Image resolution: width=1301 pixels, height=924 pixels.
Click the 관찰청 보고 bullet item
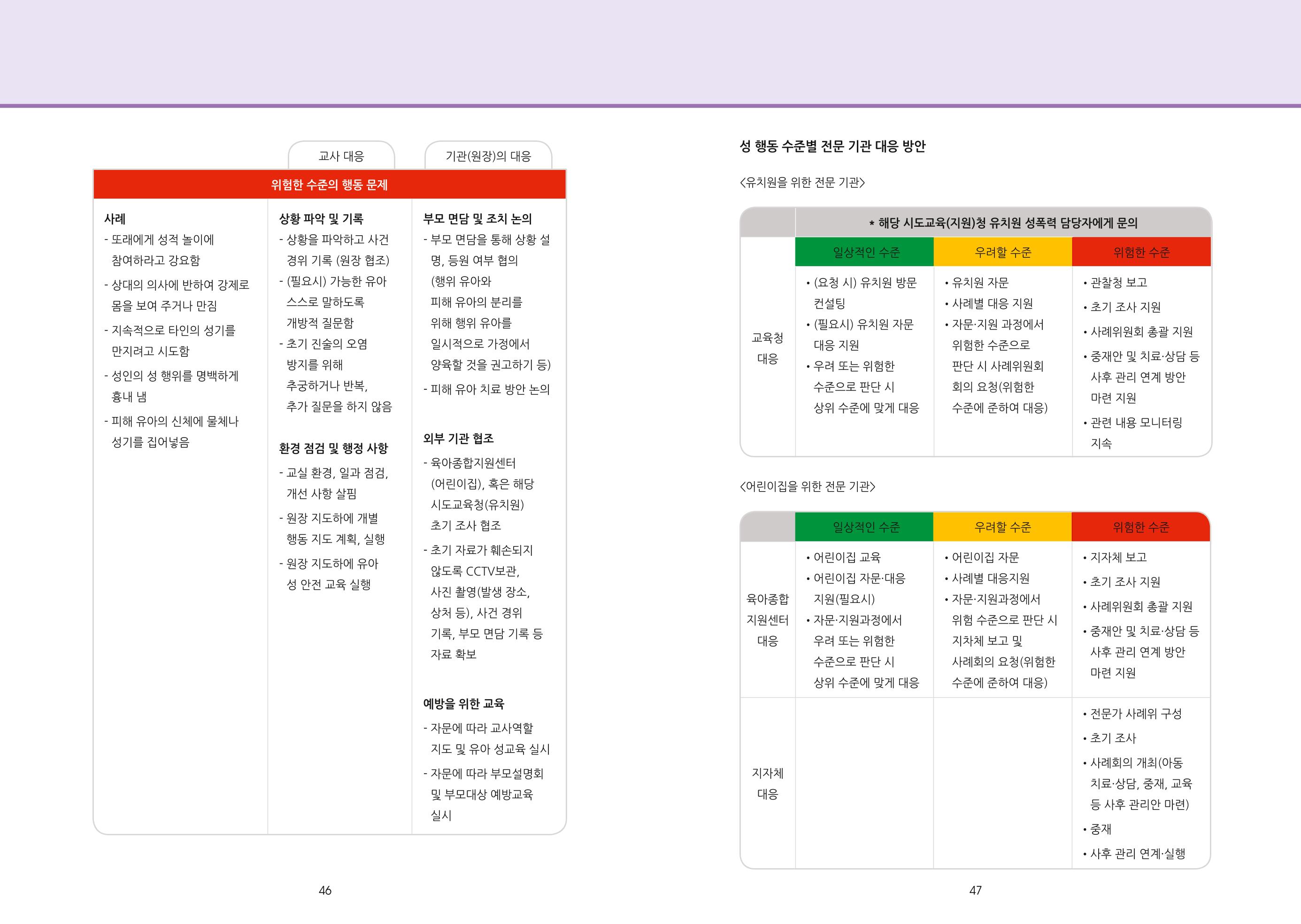pyautogui.click(x=1115, y=282)
